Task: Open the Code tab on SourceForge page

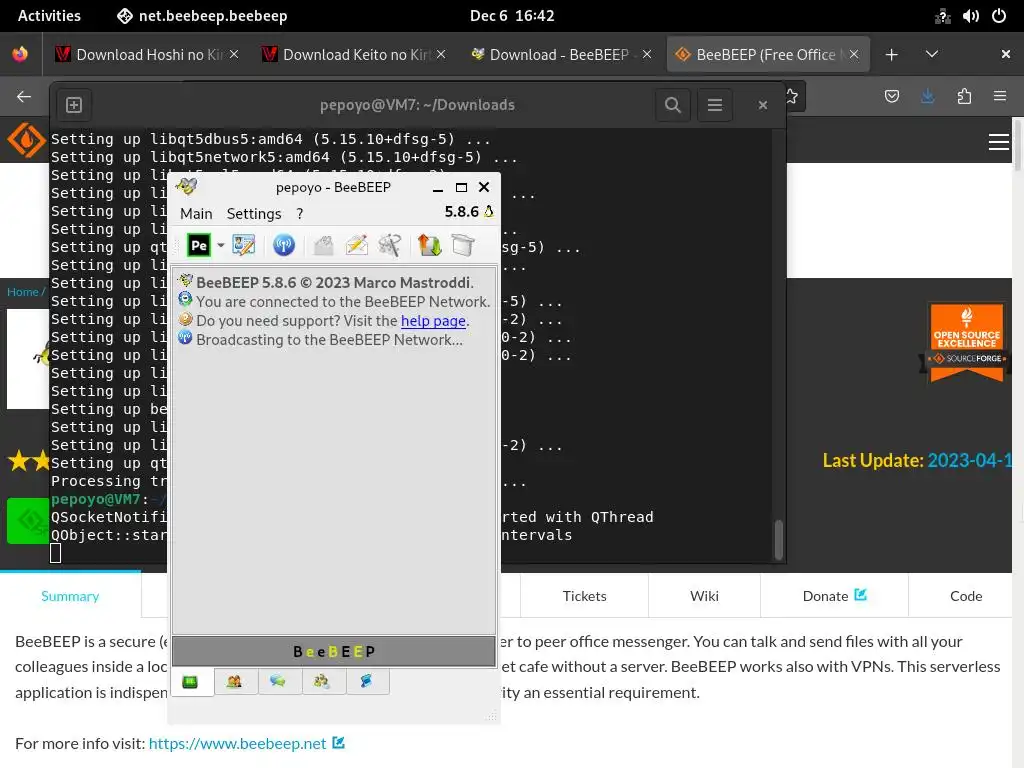Action: tap(966, 596)
